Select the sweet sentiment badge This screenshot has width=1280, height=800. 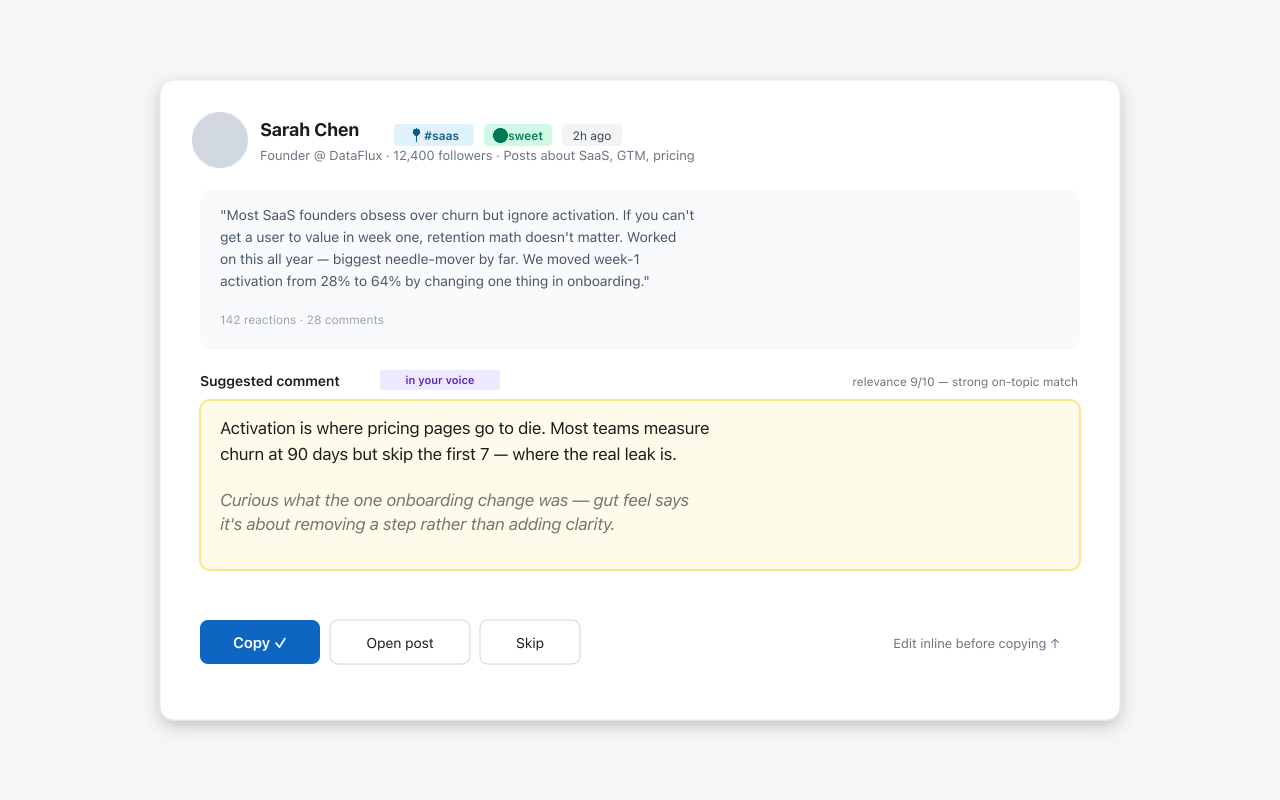pyautogui.click(x=517, y=135)
